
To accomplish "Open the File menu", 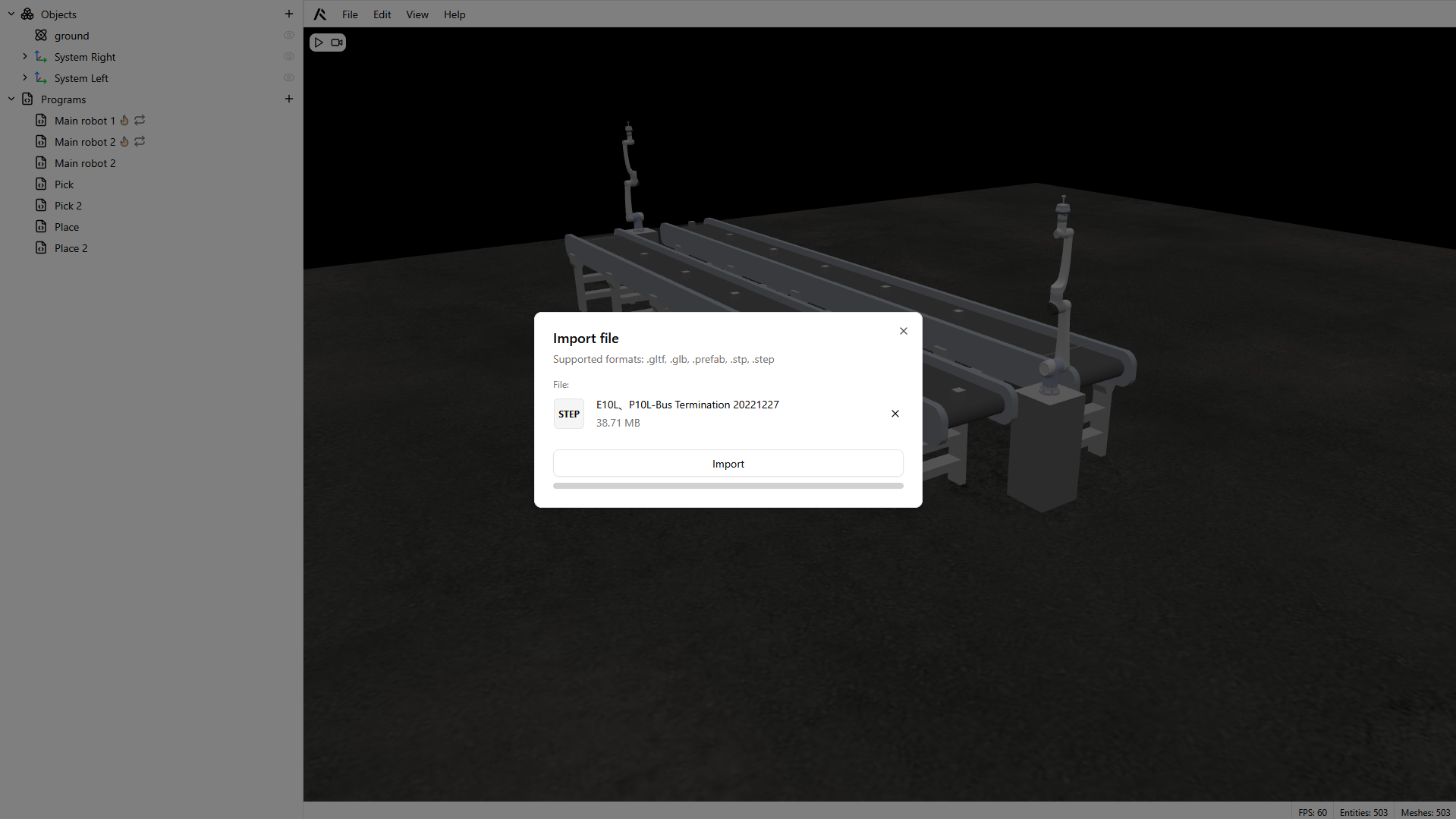I will coord(350,14).
